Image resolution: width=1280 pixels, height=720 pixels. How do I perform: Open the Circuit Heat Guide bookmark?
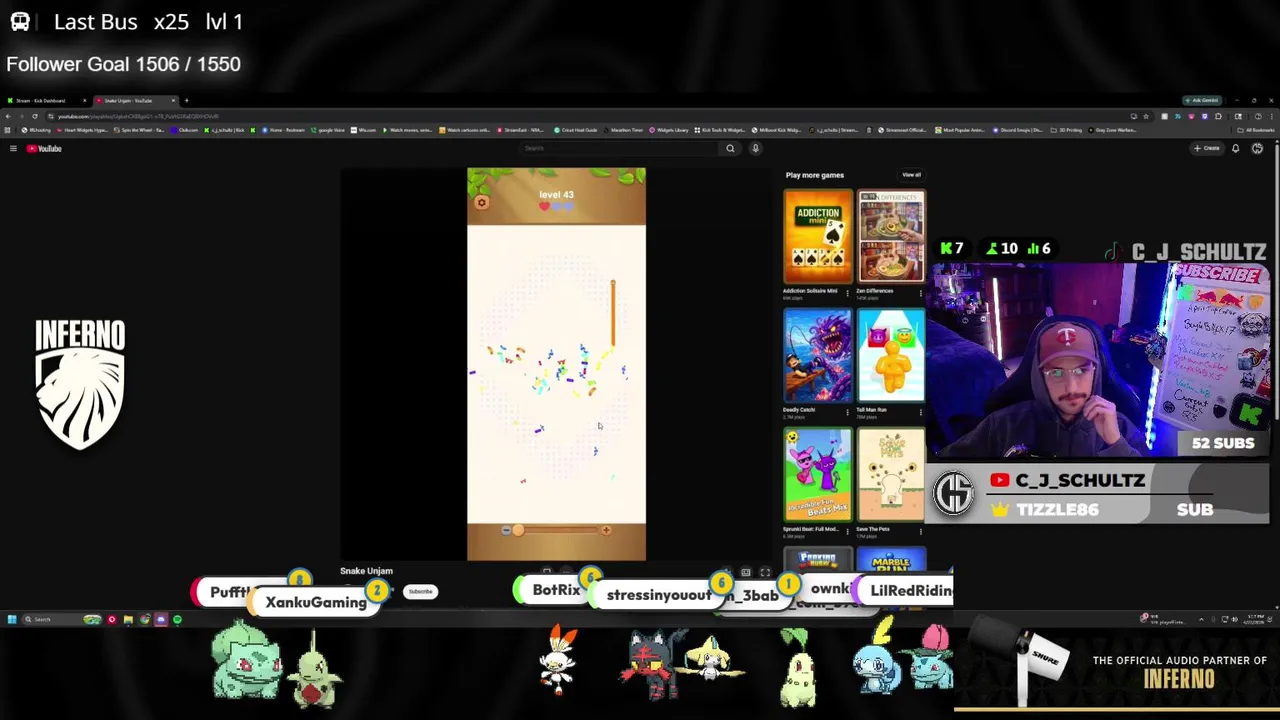[x=576, y=130]
